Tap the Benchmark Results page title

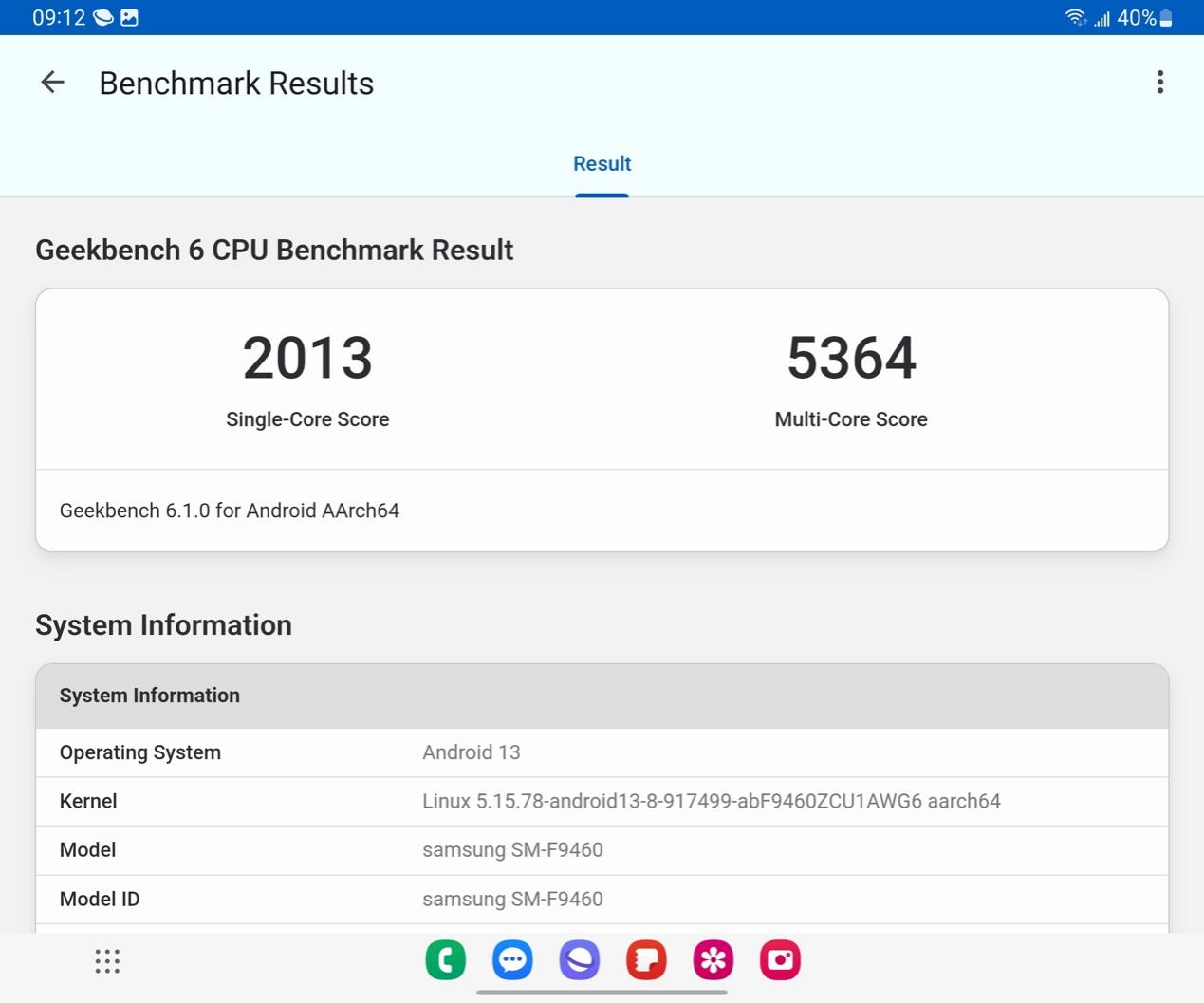[x=236, y=84]
